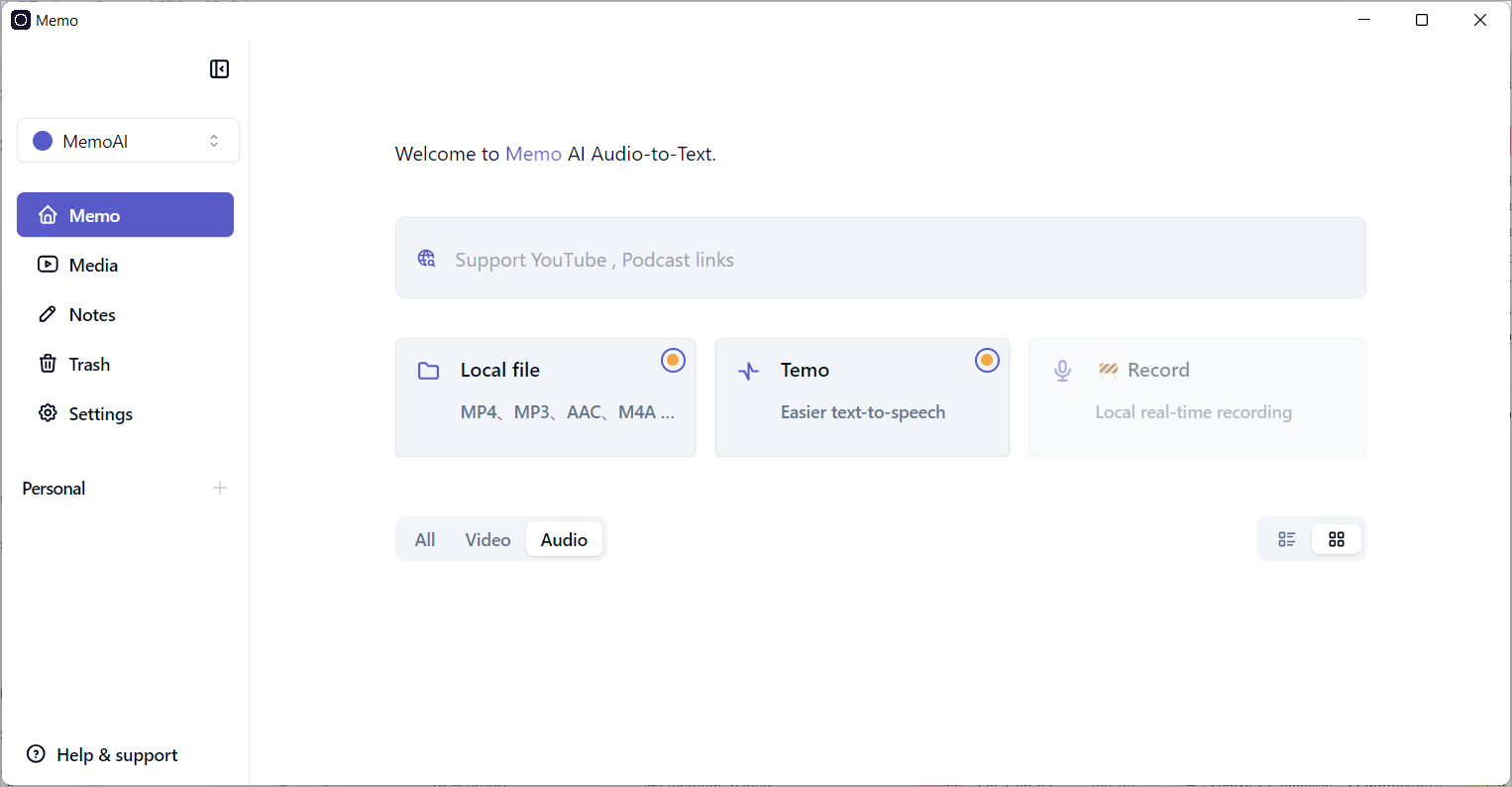Switch to the All filter tab
This screenshot has height=787, width=1512.
[425, 539]
